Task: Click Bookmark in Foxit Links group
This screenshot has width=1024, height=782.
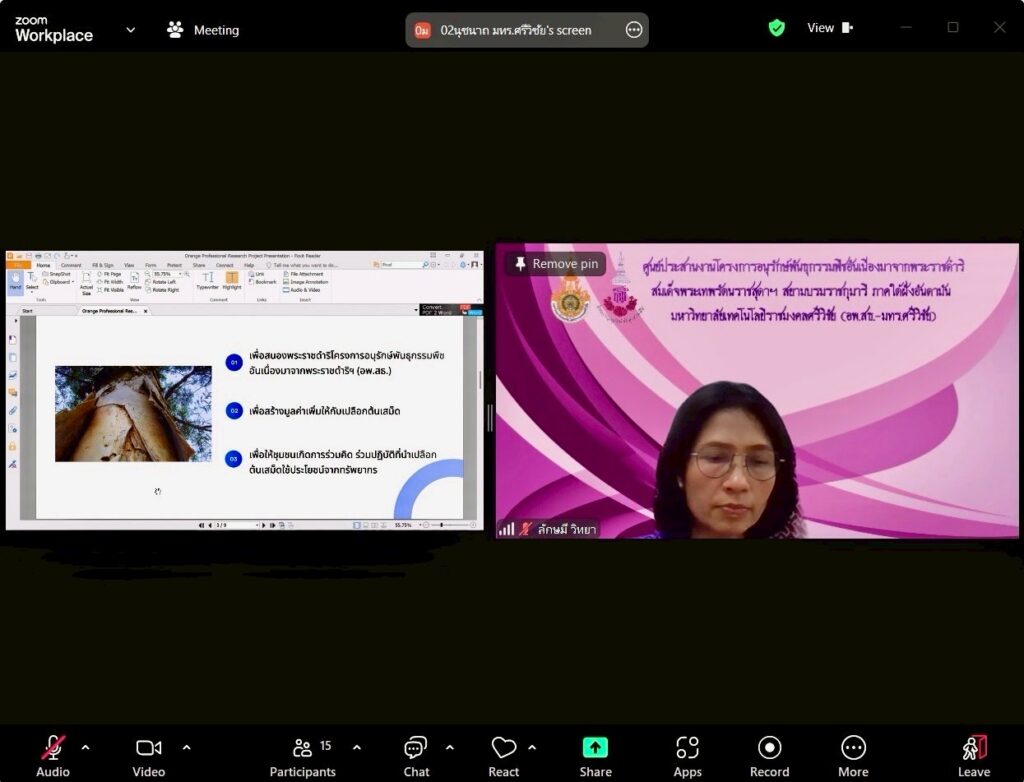Action: 263,282
